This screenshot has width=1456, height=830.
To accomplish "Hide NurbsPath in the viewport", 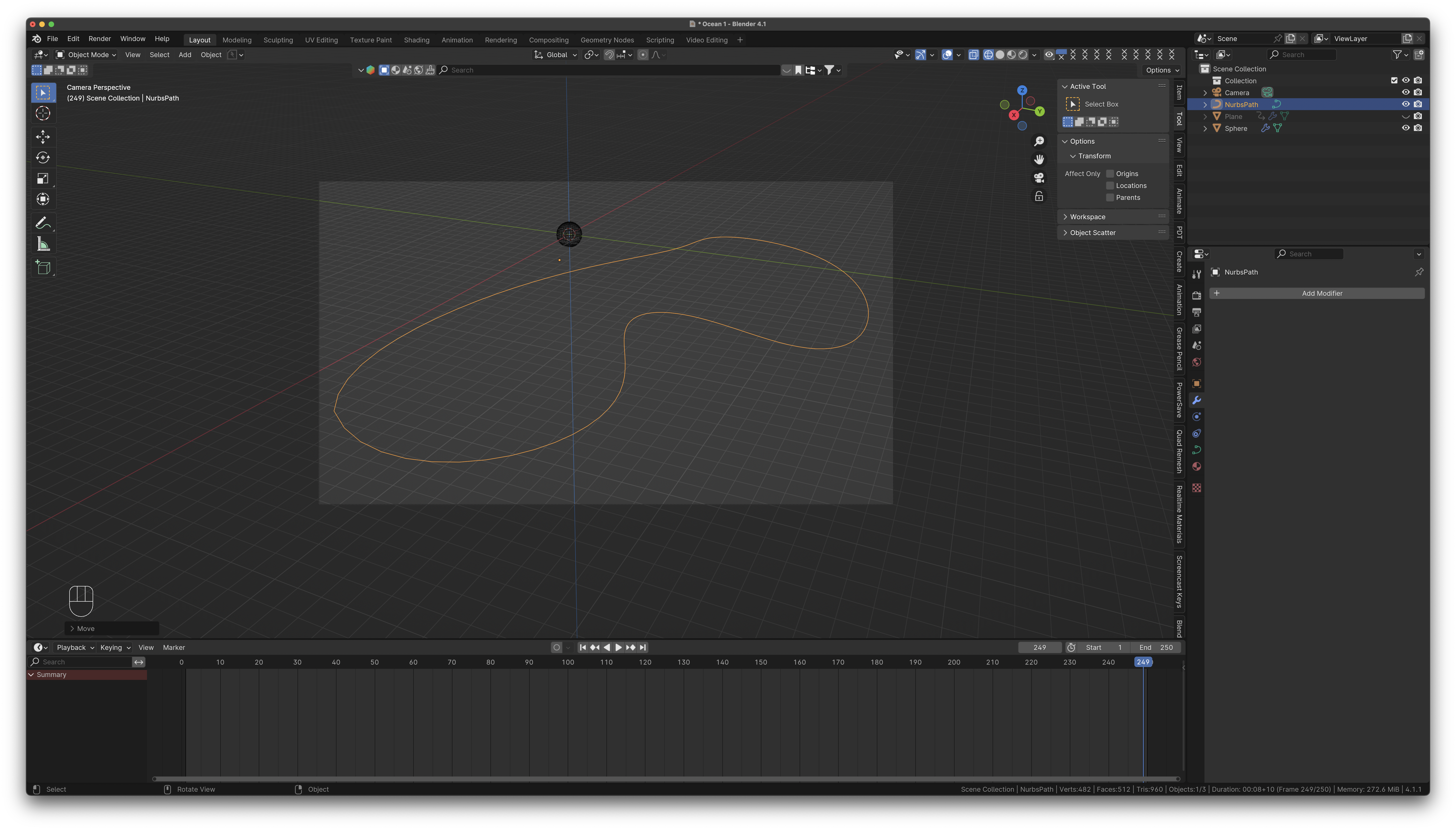I will point(1405,104).
